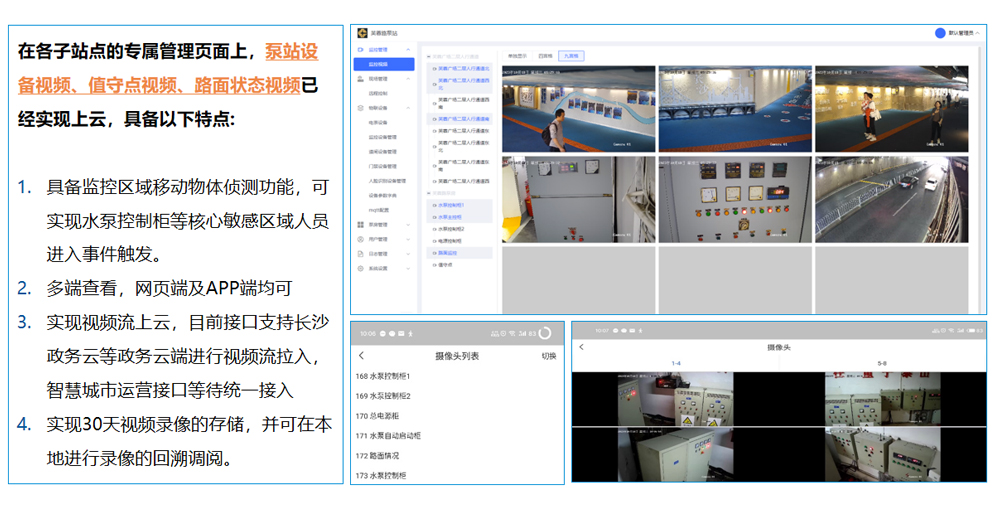Tap back arrow in 摄像头列表 screen
The image size is (1000, 506).
[361, 356]
